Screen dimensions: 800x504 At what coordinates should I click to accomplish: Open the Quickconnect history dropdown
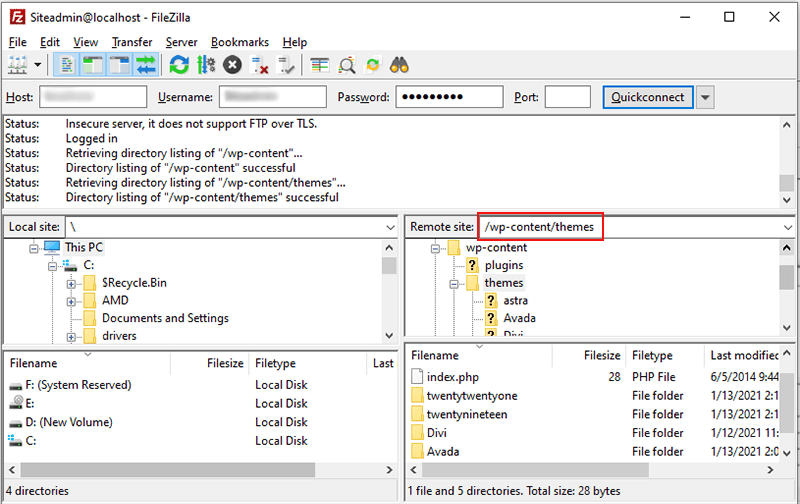705,97
